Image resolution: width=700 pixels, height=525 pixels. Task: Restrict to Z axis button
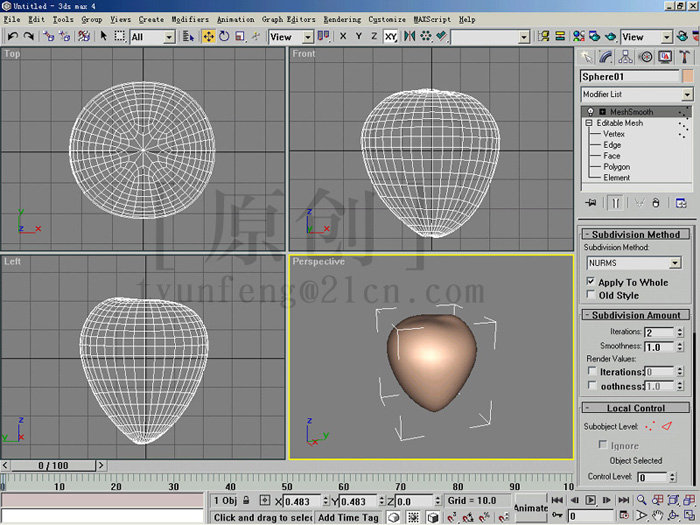(374, 36)
